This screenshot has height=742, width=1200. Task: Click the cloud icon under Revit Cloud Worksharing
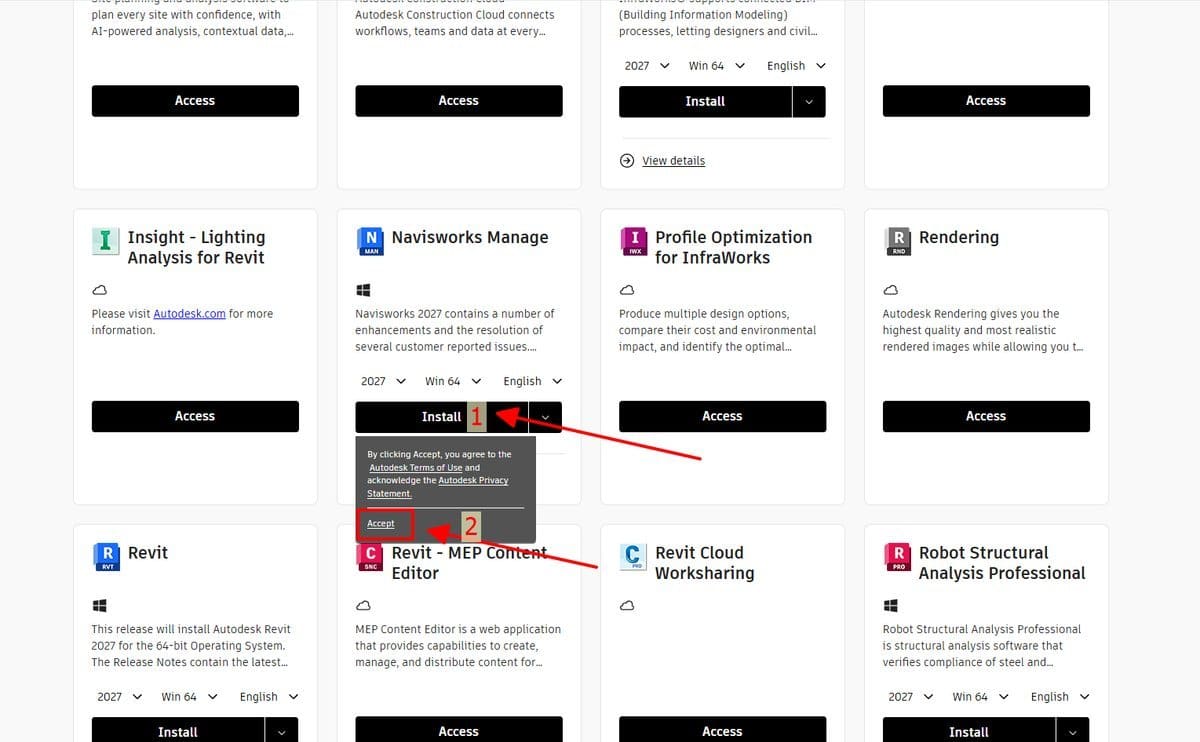pyautogui.click(x=627, y=606)
